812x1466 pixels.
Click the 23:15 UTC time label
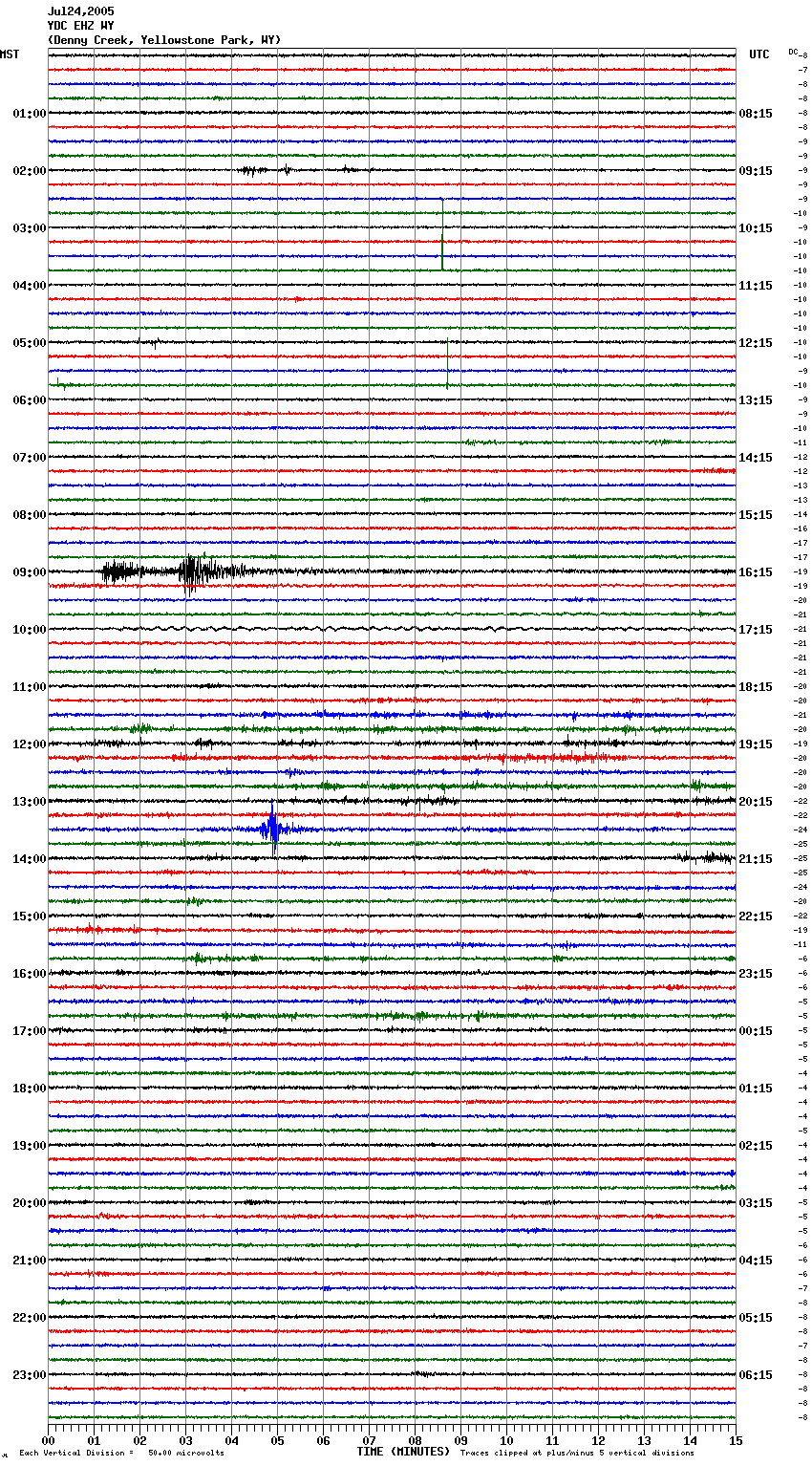756,974
